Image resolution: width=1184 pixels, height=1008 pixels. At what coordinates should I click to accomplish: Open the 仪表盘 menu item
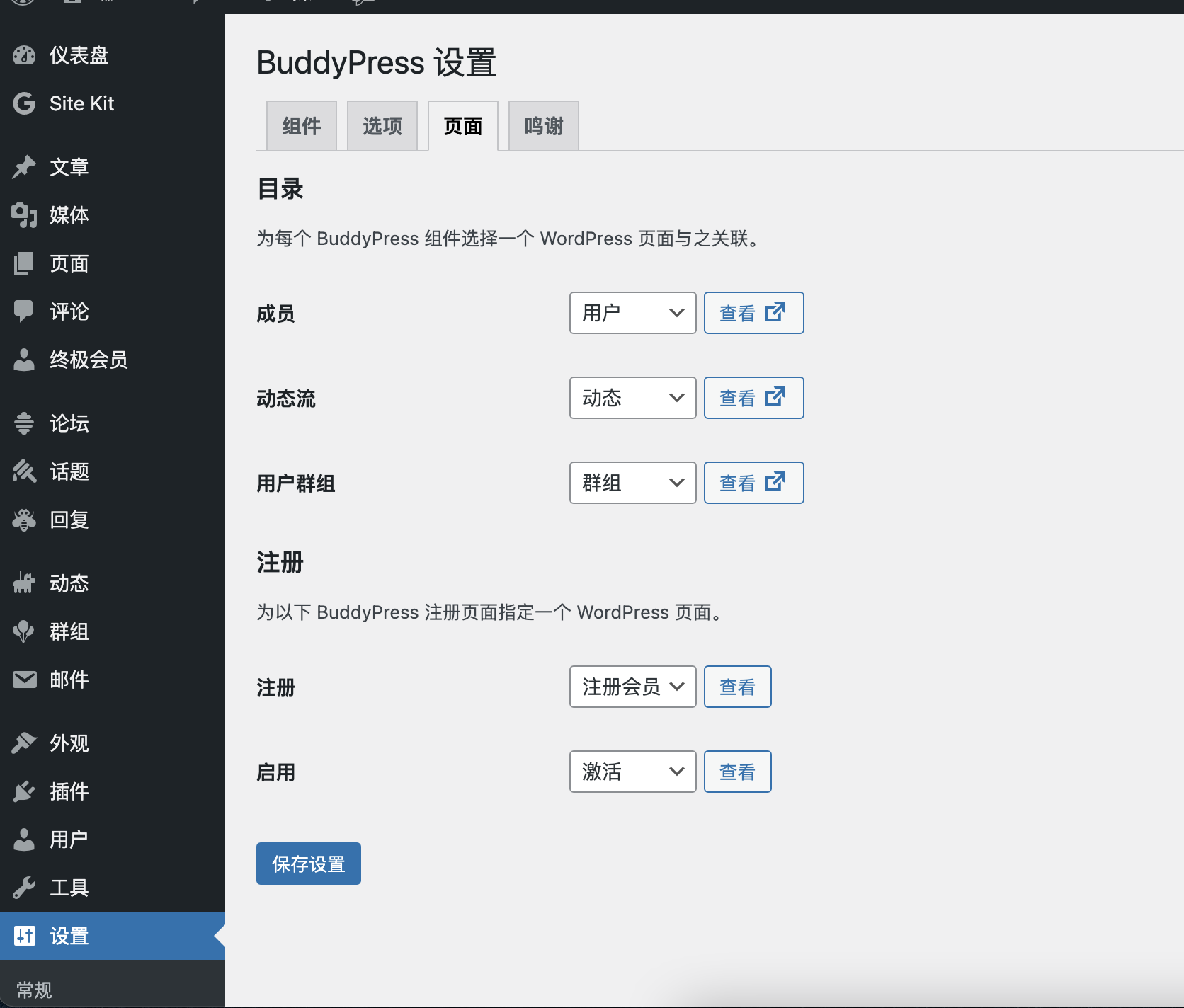[x=113, y=55]
